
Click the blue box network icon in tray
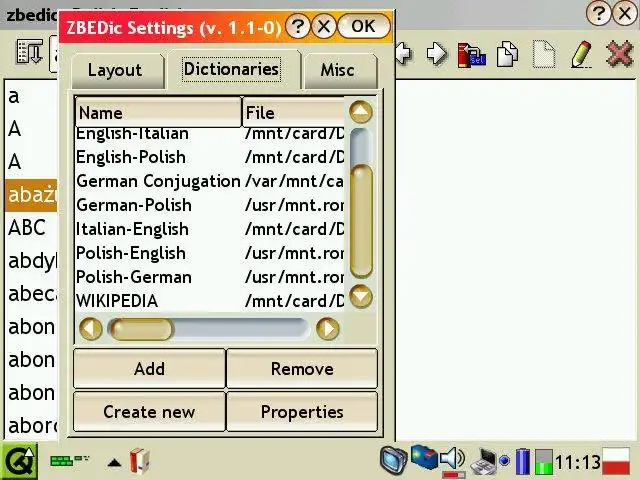(x=424, y=456)
